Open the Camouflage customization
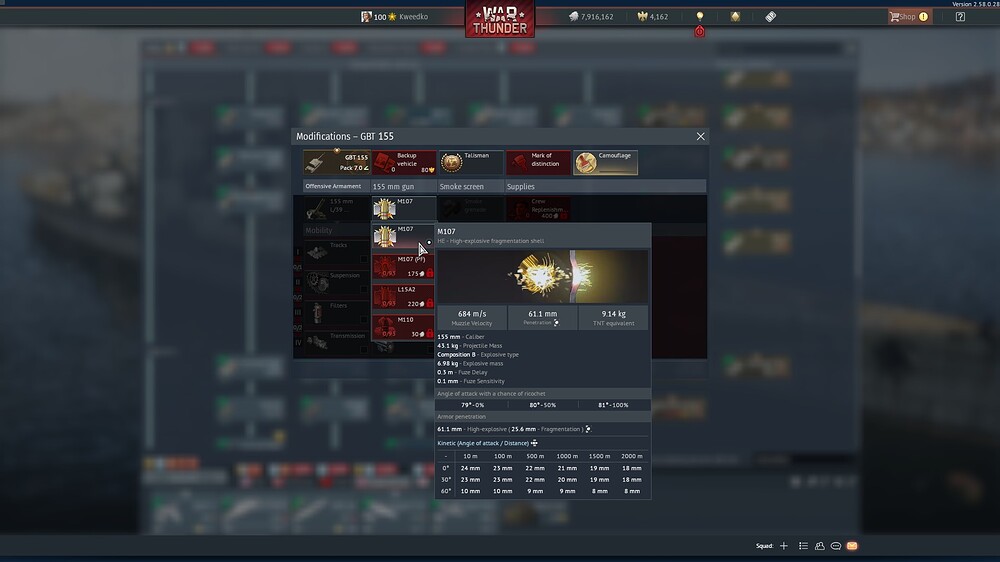1000x562 pixels. [605, 162]
